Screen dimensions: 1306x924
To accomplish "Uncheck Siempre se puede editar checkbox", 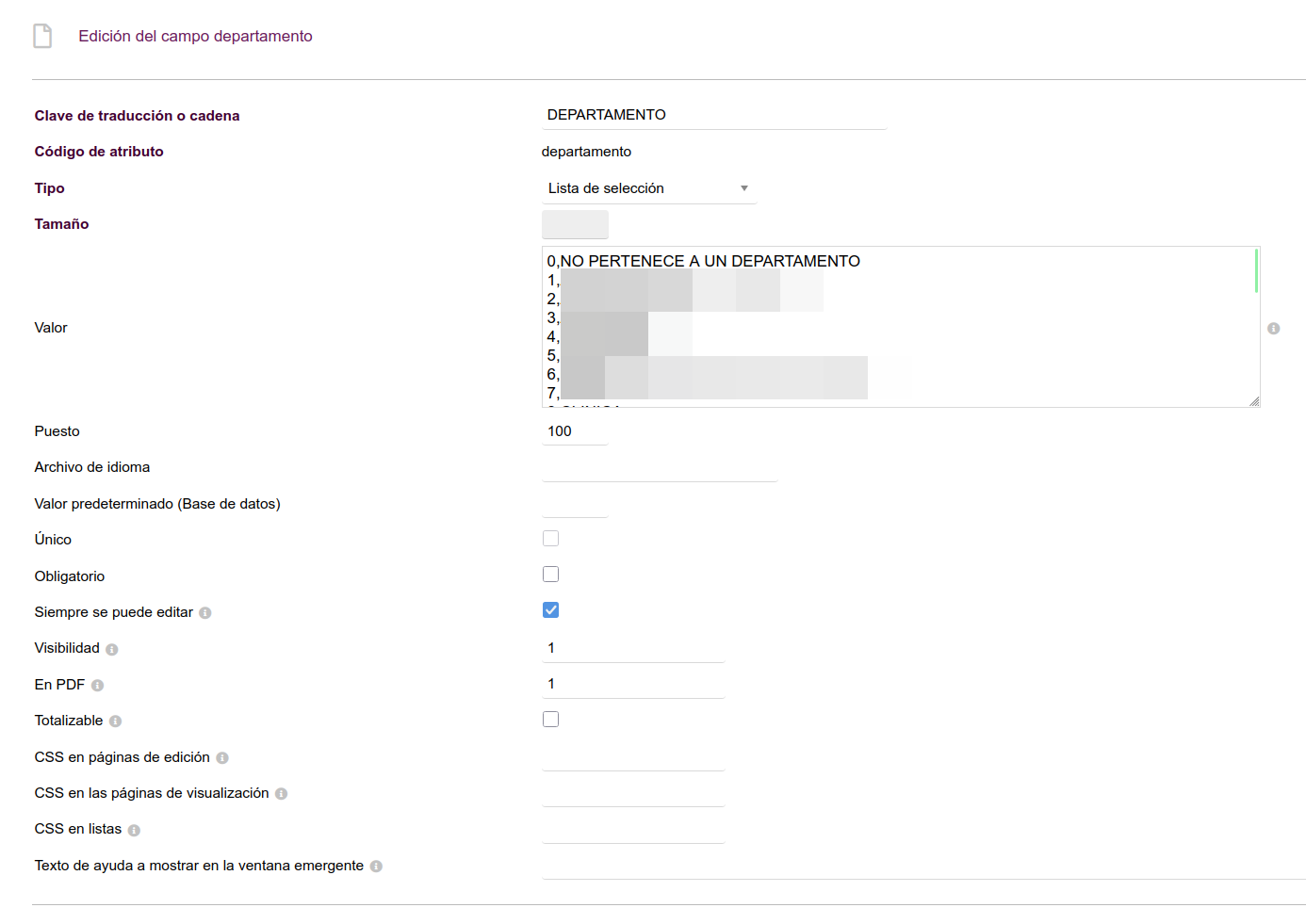I will pyautogui.click(x=550, y=610).
